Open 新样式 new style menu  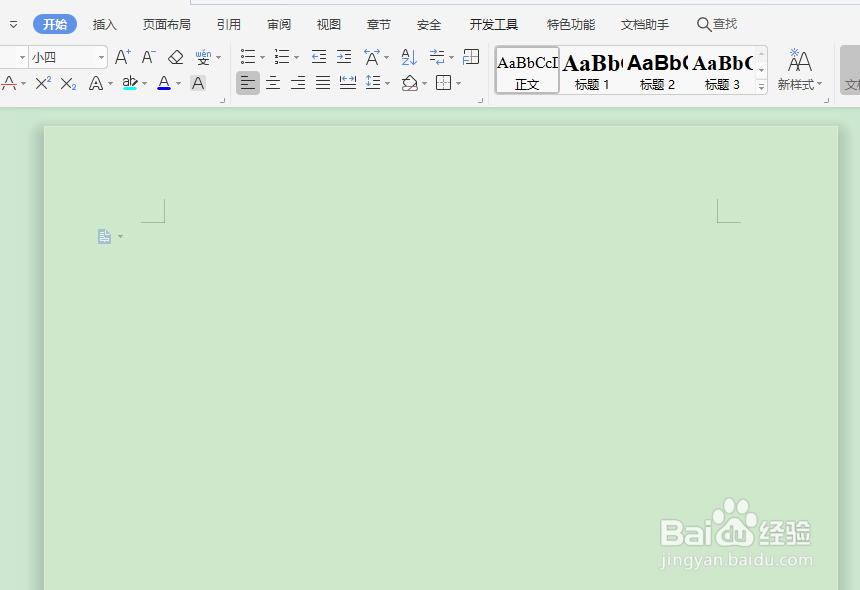(x=800, y=69)
